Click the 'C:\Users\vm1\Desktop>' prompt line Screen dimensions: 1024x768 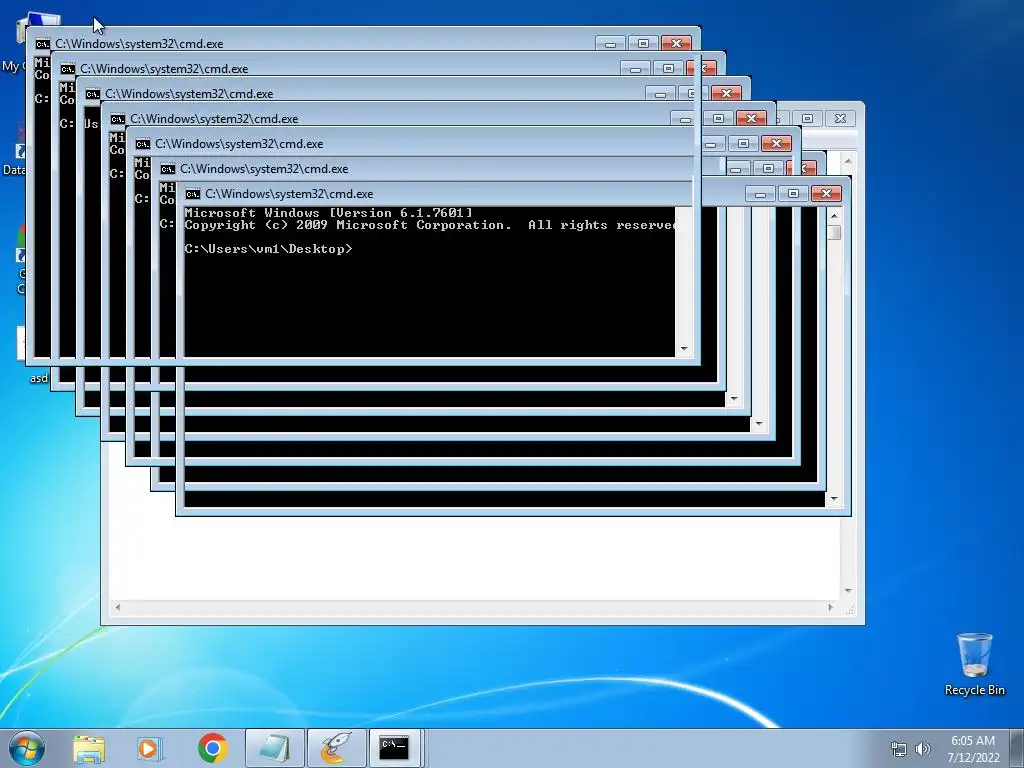[268, 249]
